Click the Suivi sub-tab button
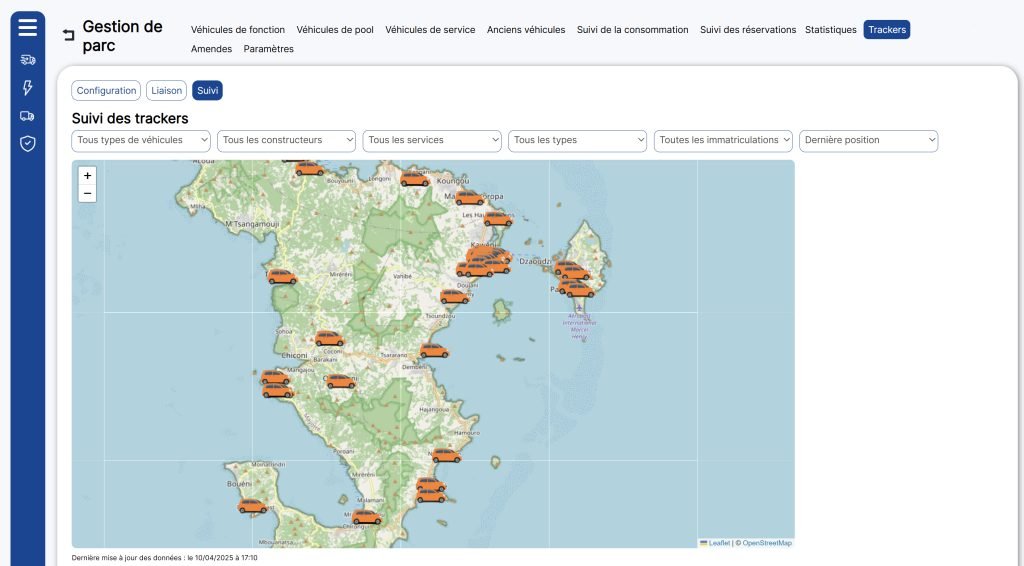Viewport: 1024px width, 566px height. click(208, 91)
